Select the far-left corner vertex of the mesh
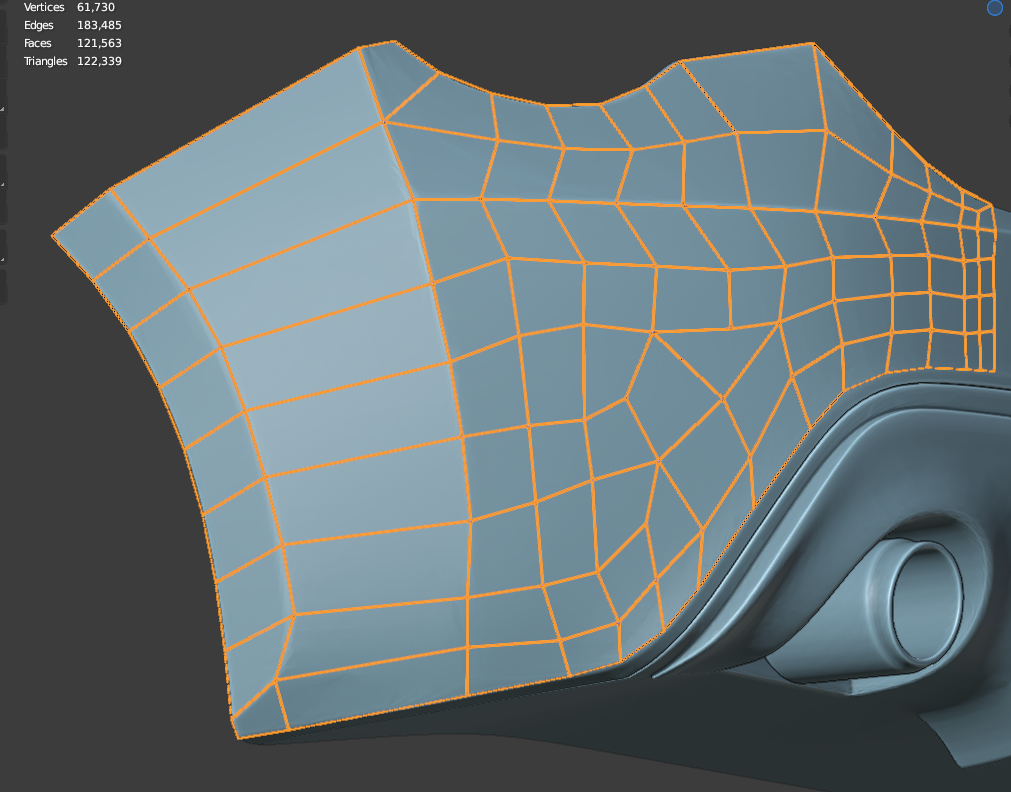This screenshot has height=792, width=1011. (53, 236)
